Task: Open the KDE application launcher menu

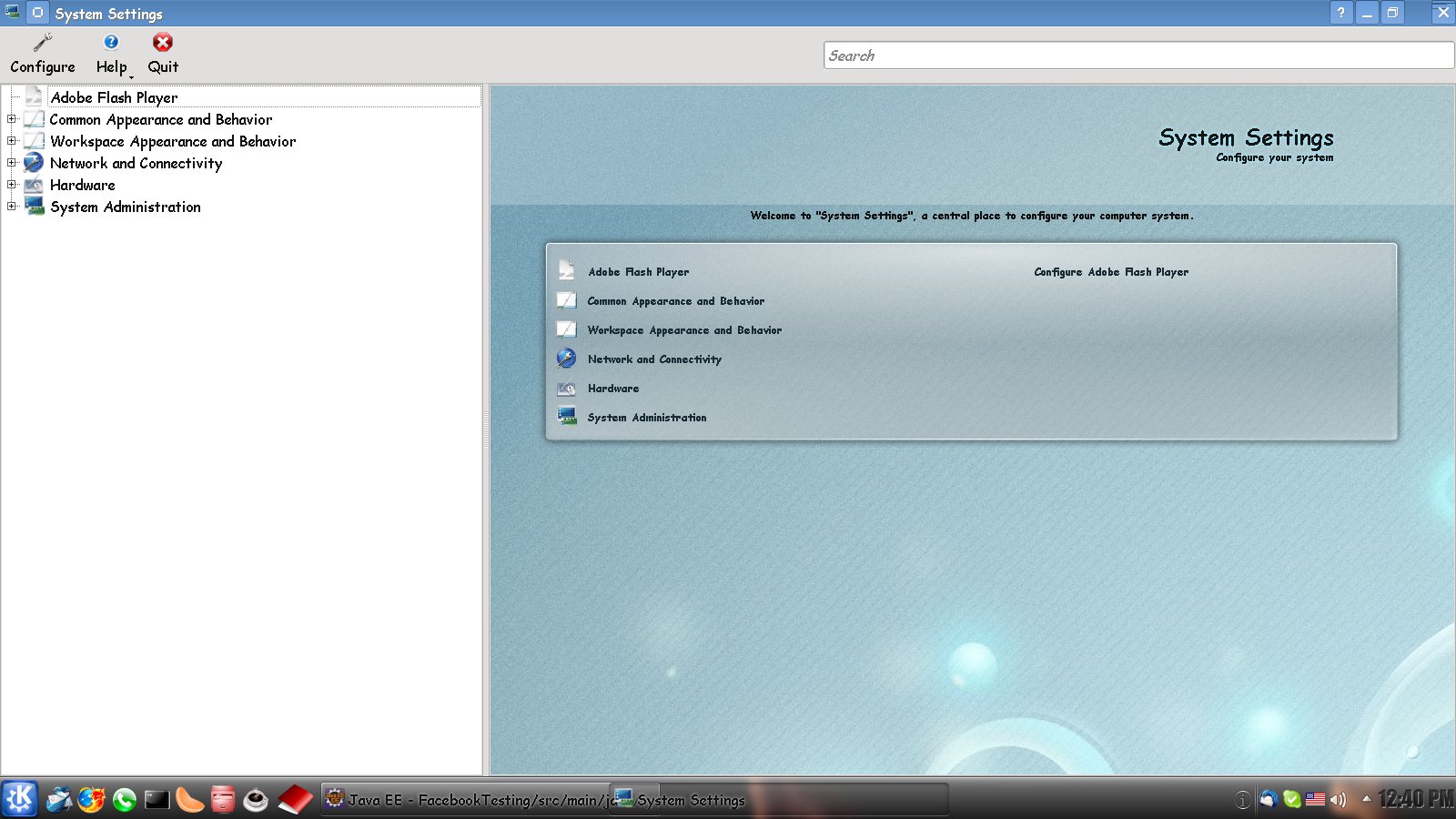Action: point(19,799)
